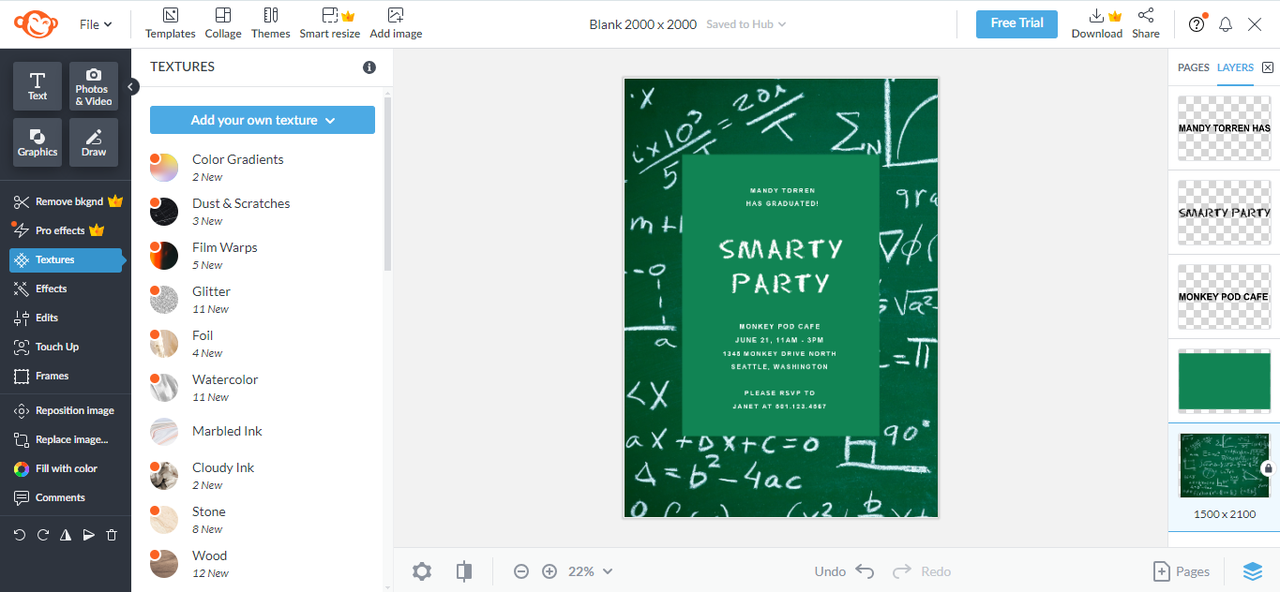Expand Add your own texture dropdown
1280x592 pixels.
(262, 120)
